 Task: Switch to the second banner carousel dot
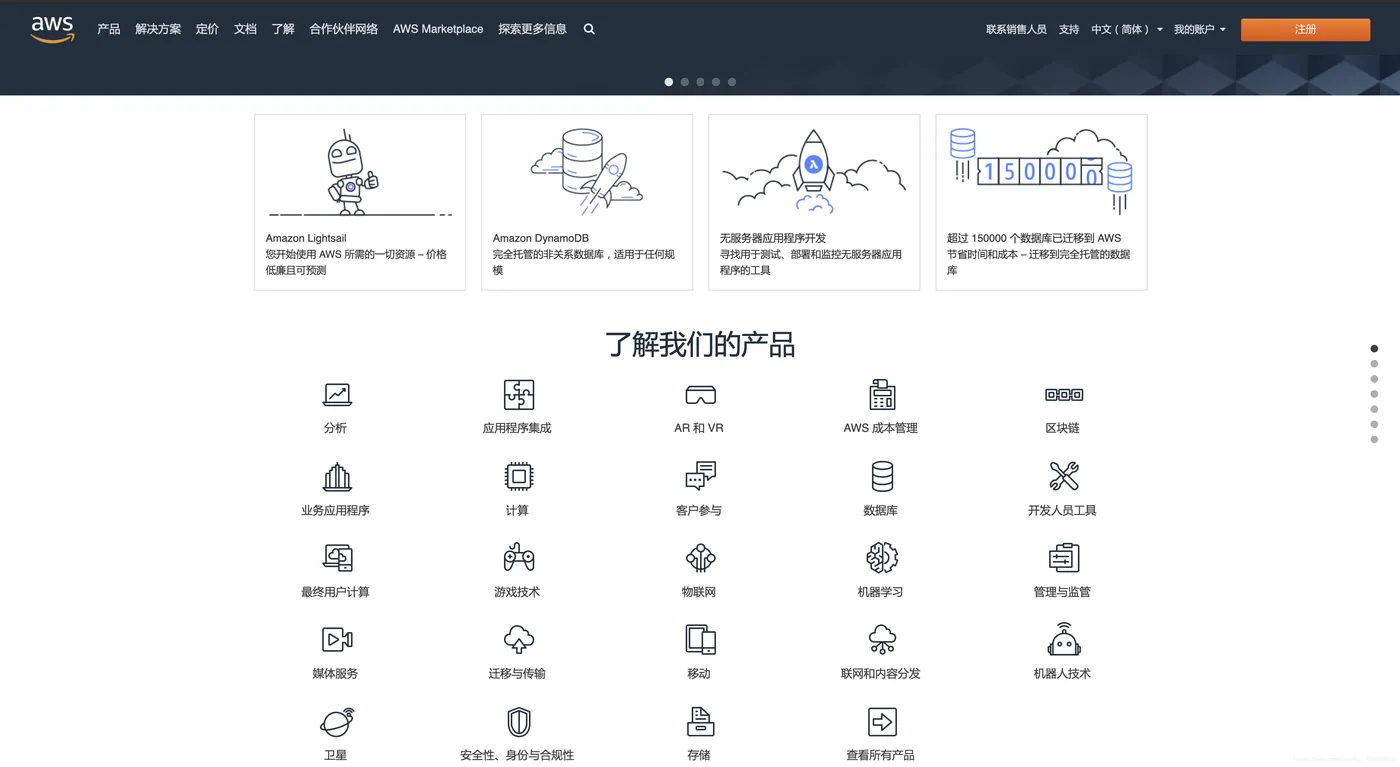coord(685,82)
